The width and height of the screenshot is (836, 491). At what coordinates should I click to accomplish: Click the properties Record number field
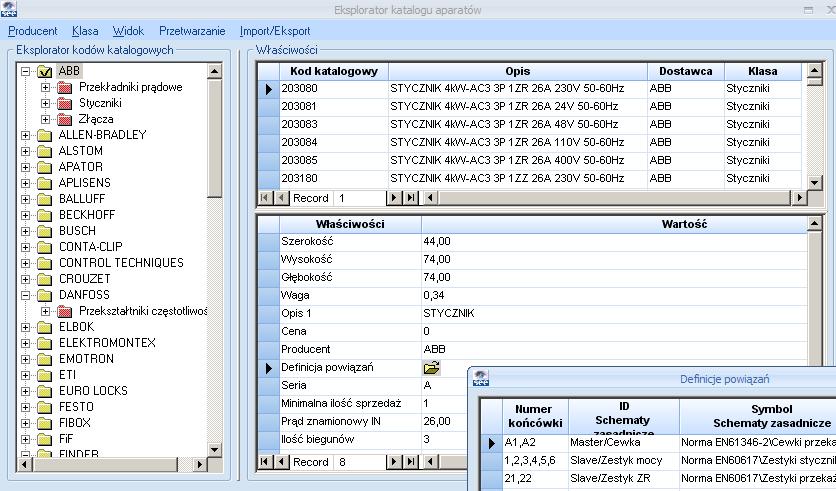[359, 462]
